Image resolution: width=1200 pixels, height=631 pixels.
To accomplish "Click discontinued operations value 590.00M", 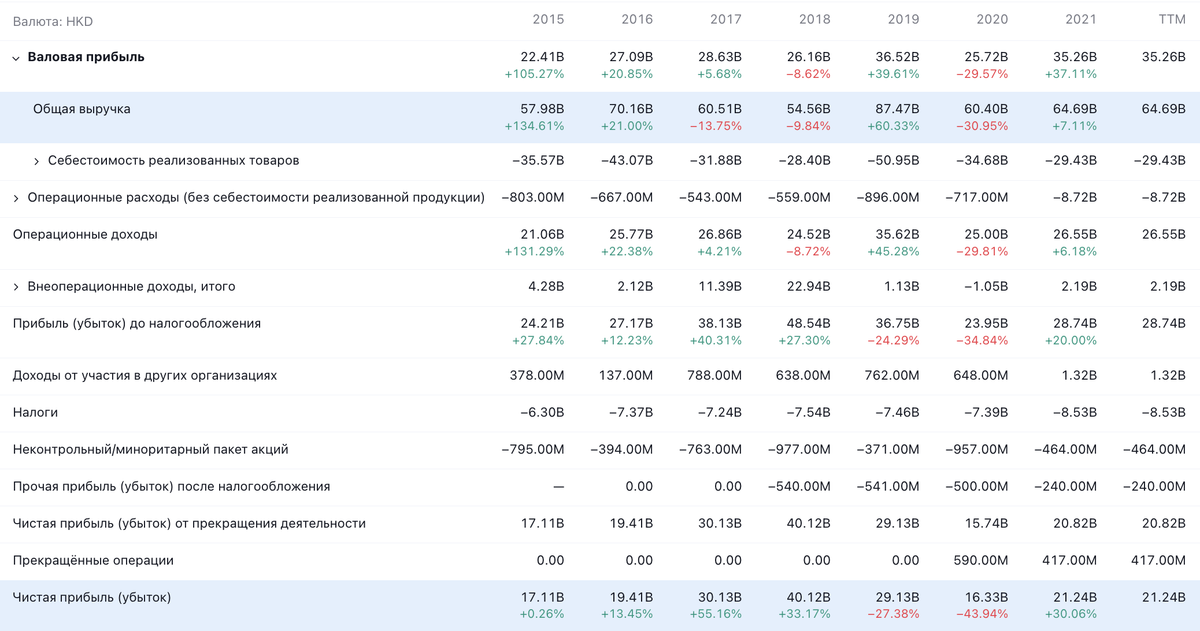I will pos(981,561).
